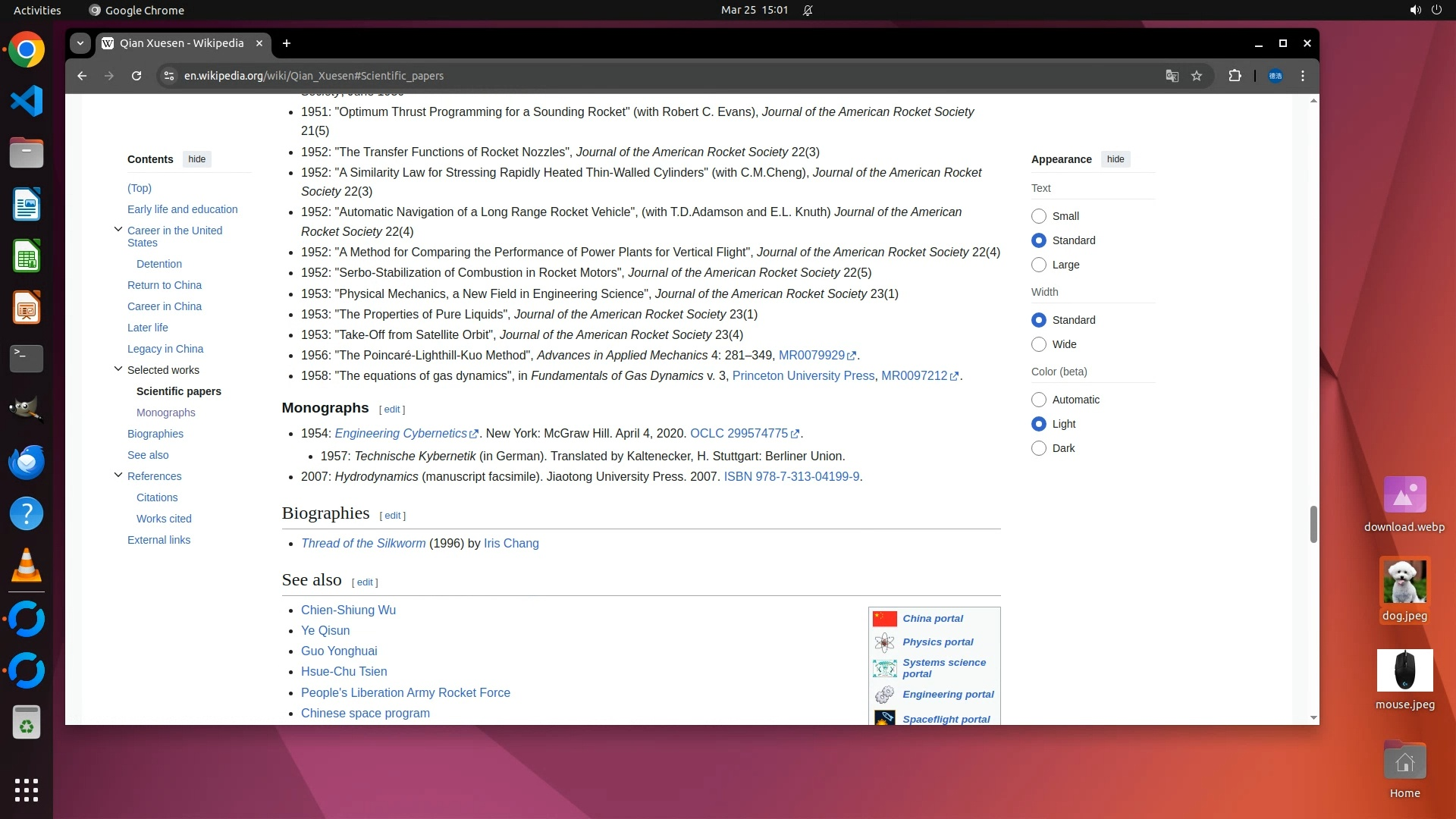The height and width of the screenshot is (819, 1456).
Task: Click the page vertical scrollbar thumb
Action: (x=1313, y=523)
